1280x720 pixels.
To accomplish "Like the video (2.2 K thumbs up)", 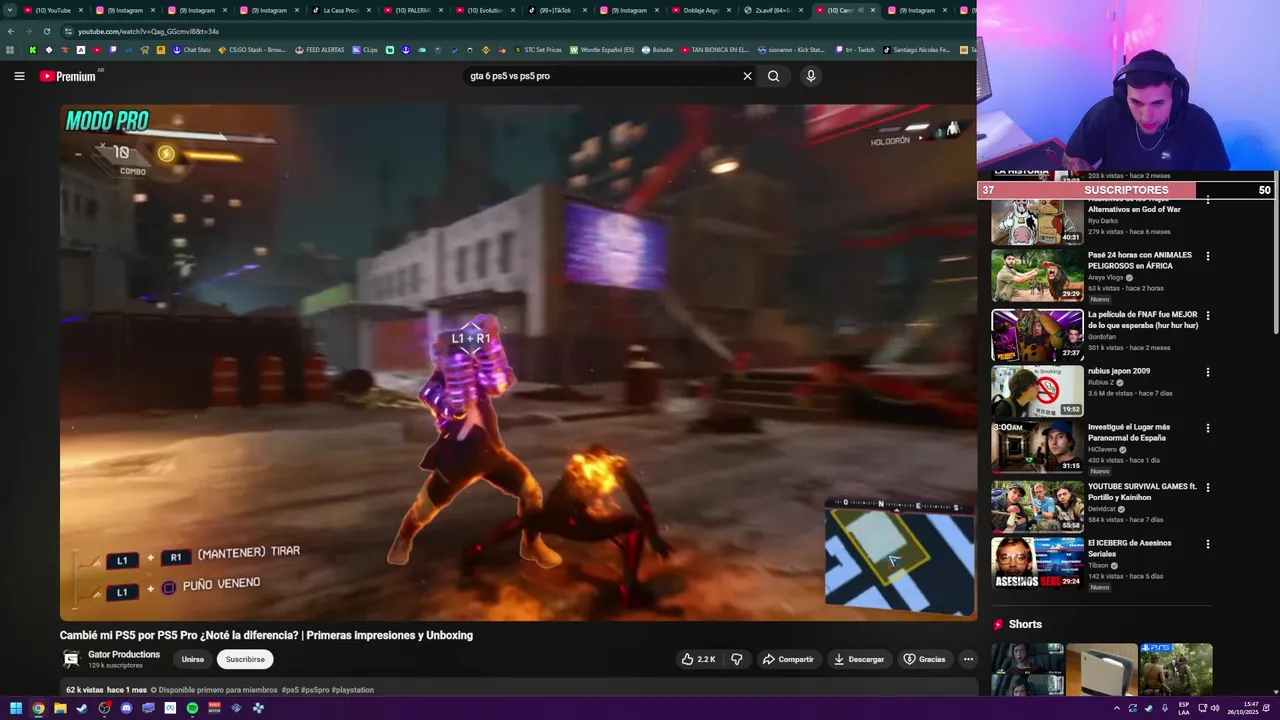I will tap(698, 659).
